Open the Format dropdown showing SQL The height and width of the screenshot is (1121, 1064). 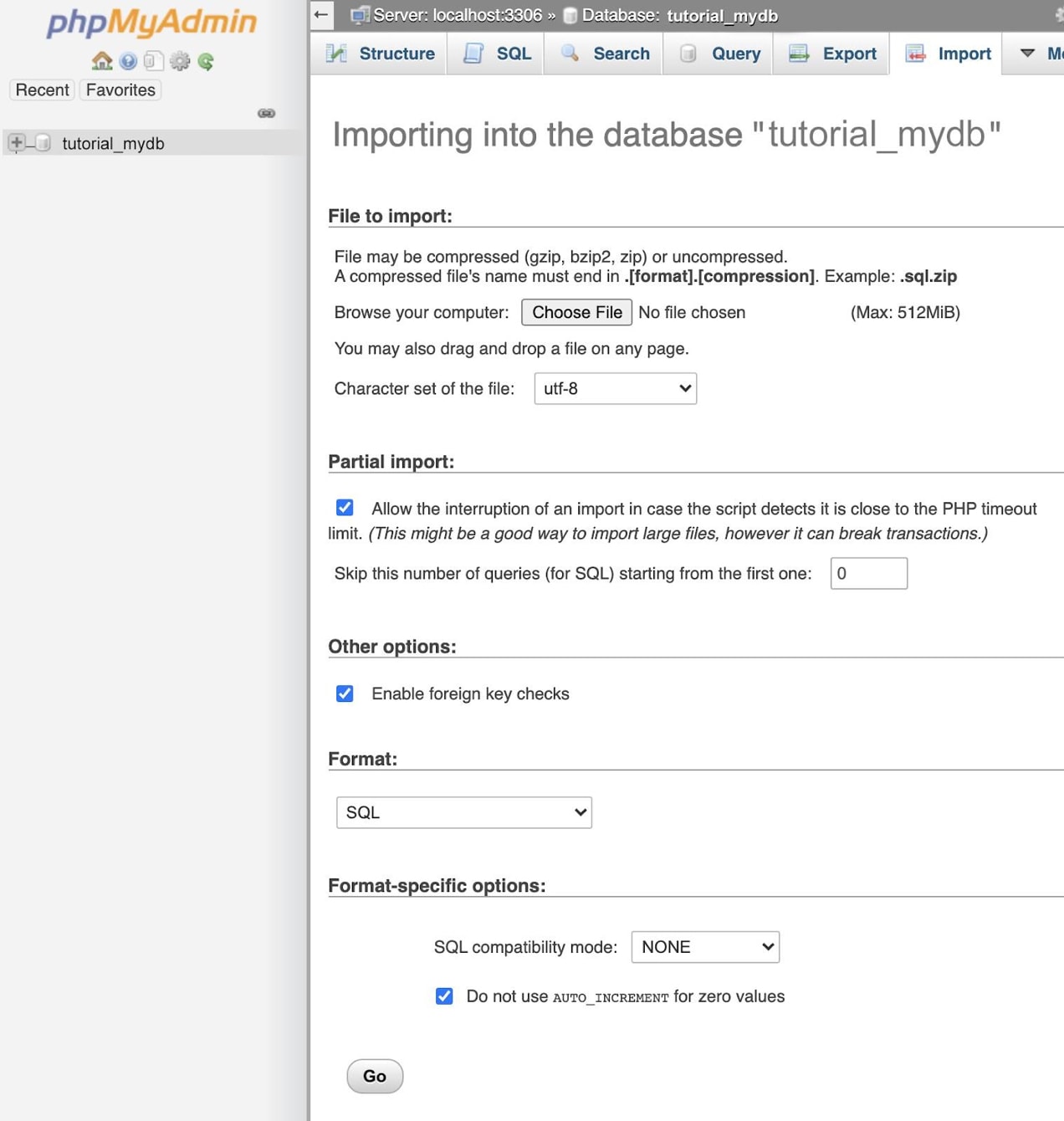click(463, 811)
